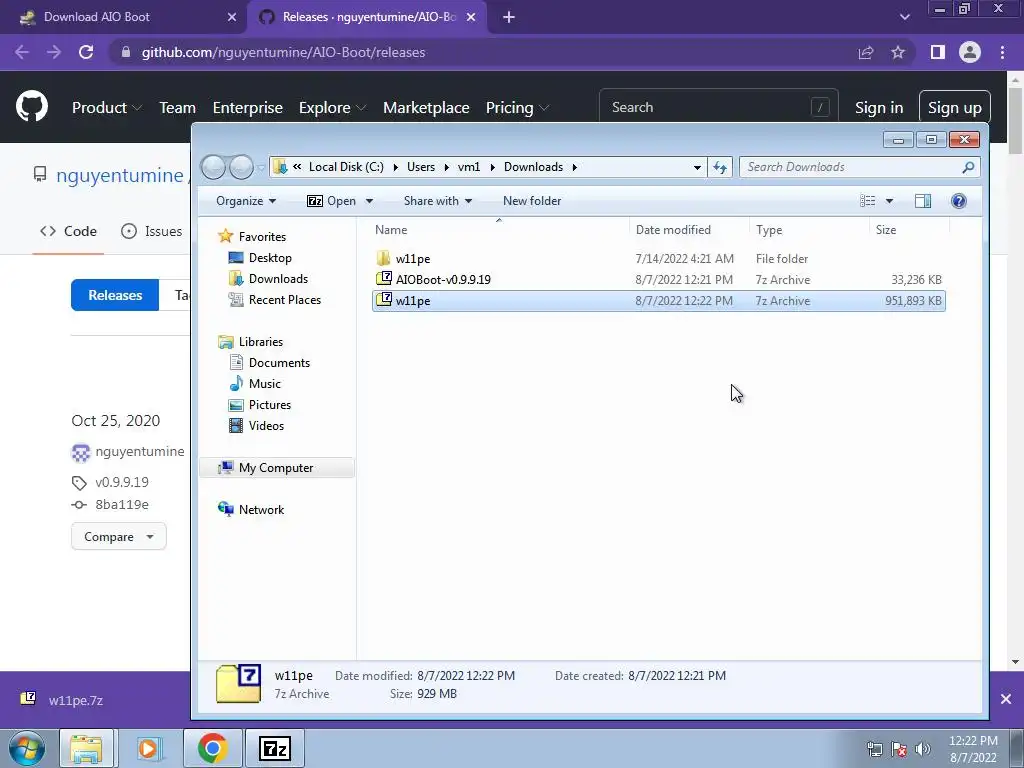This screenshot has width=1024, height=768.
Task: Open the Windows Start menu
Action: pyautogui.click(x=27, y=748)
